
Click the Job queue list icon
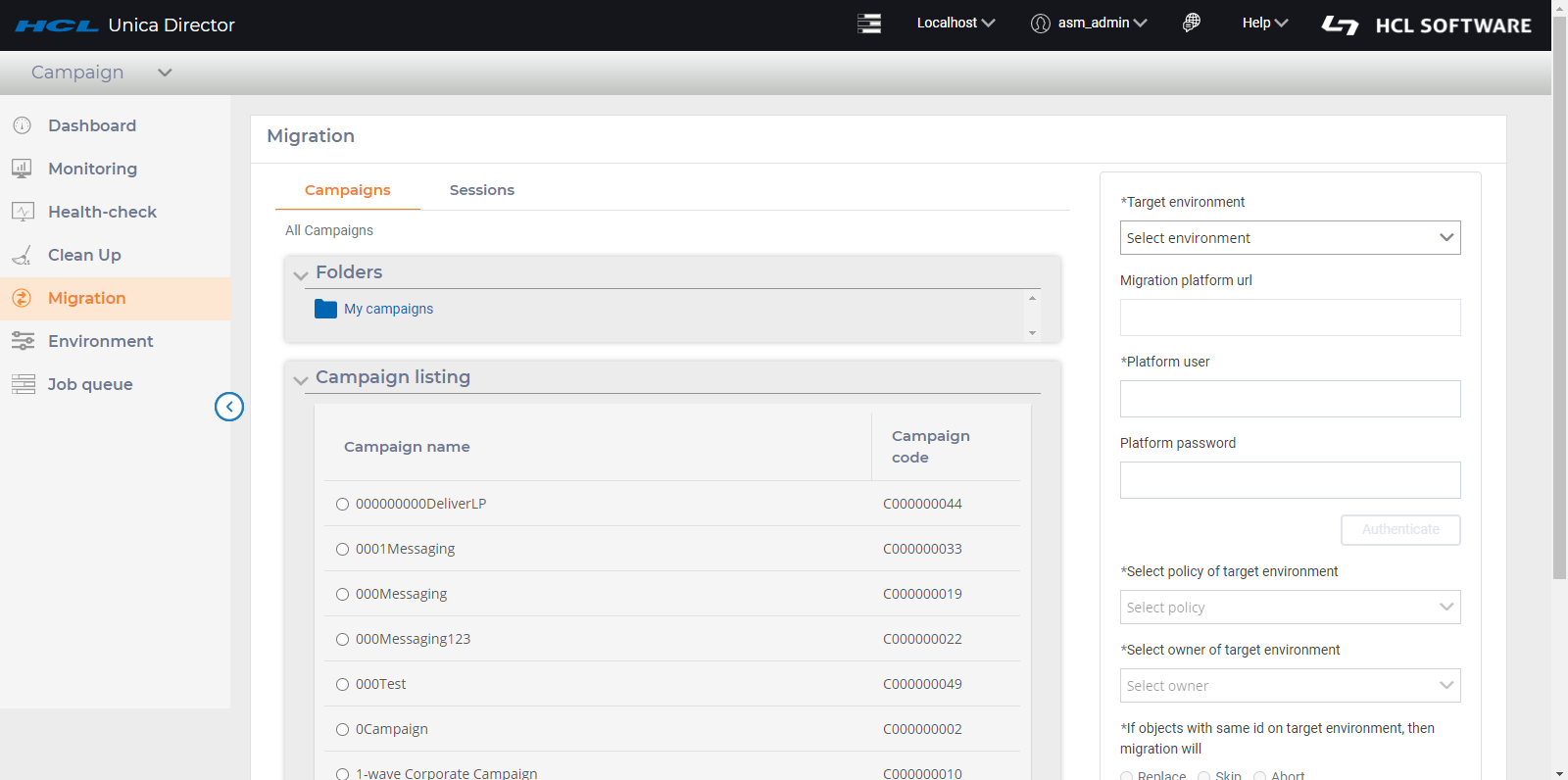click(22, 384)
